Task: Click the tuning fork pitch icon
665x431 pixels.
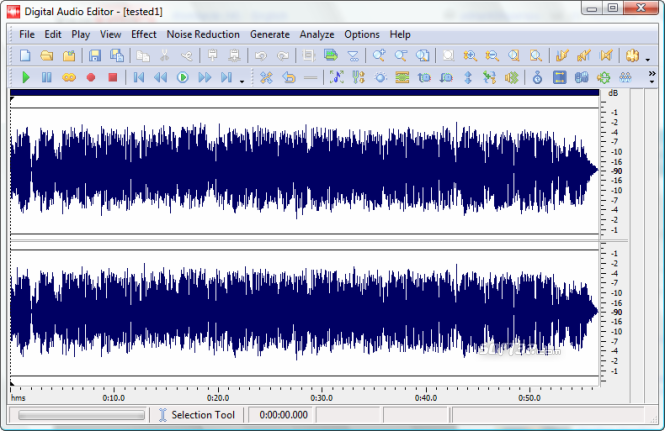Action: coord(358,77)
